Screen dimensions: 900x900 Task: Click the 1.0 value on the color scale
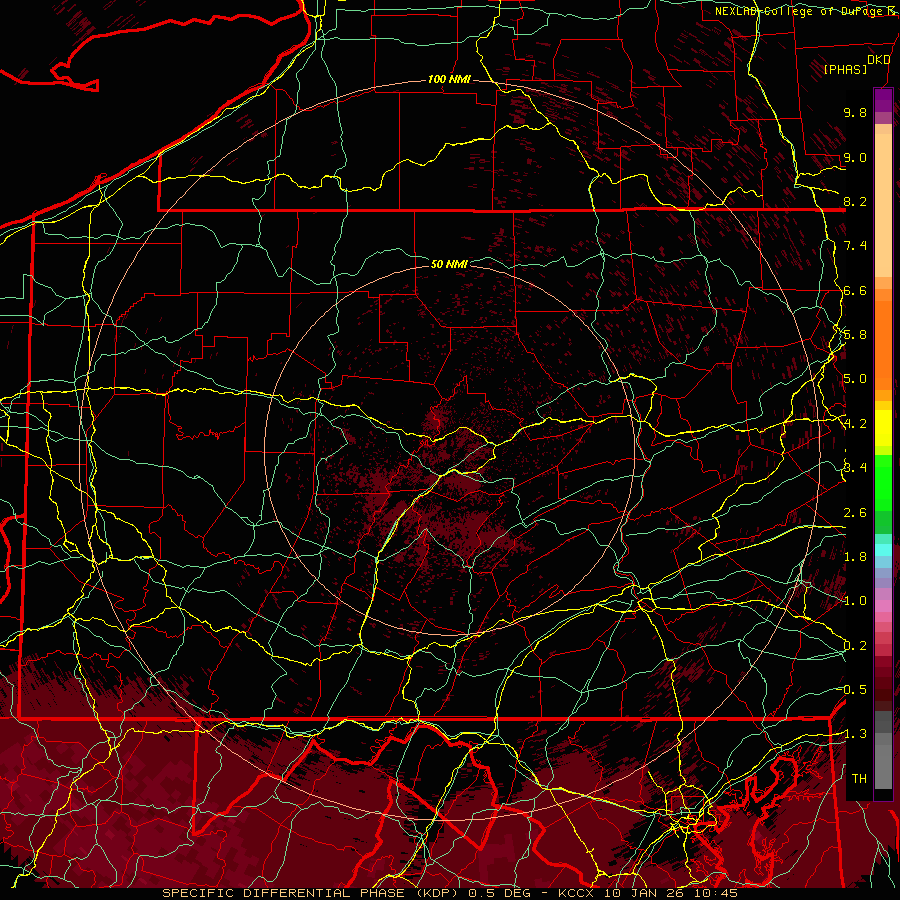pyautogui.click(x=855, y=600)
